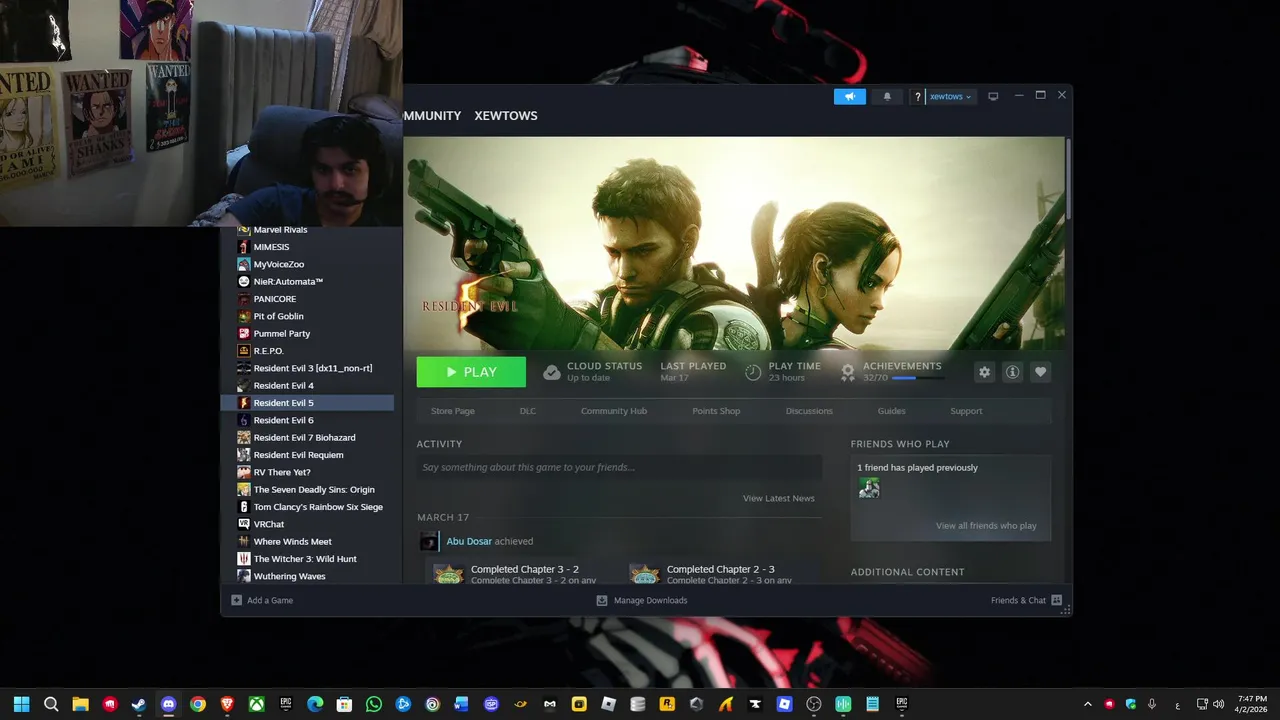This screenshot has height=720, width=1280.
Task: Open View all friends who play
Action: click(x=986, y=526)
